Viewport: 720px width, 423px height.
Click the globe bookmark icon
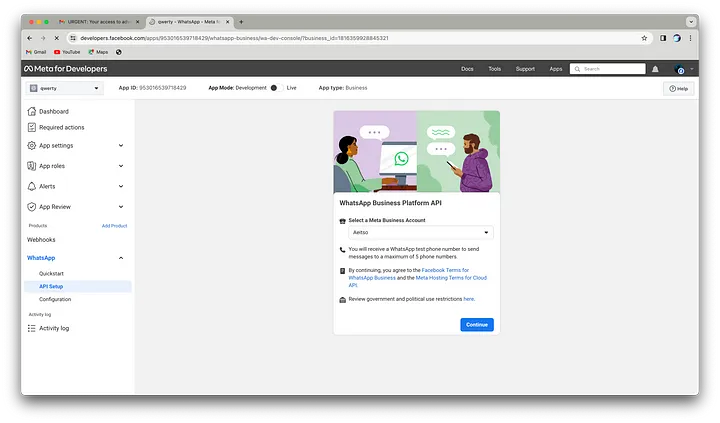click(x=118, y=52)
